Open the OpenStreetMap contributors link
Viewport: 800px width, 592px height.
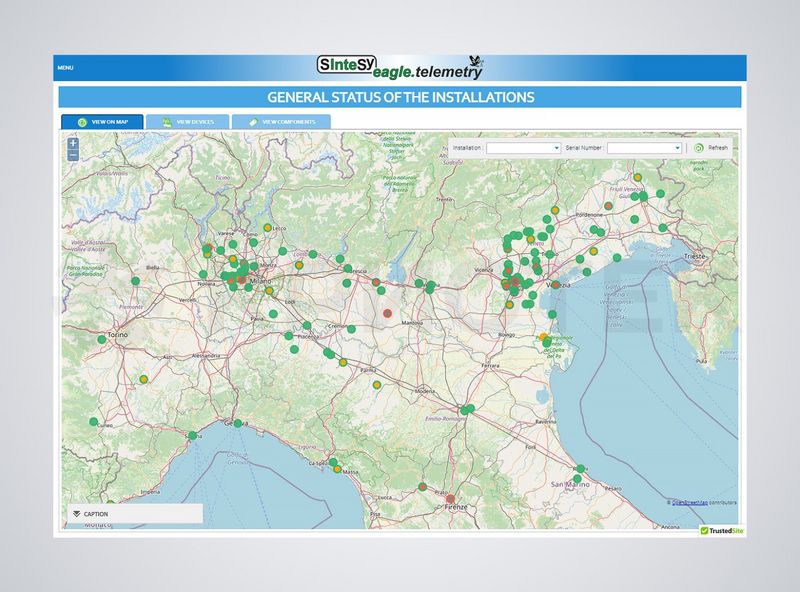click(x=690, y=503)
